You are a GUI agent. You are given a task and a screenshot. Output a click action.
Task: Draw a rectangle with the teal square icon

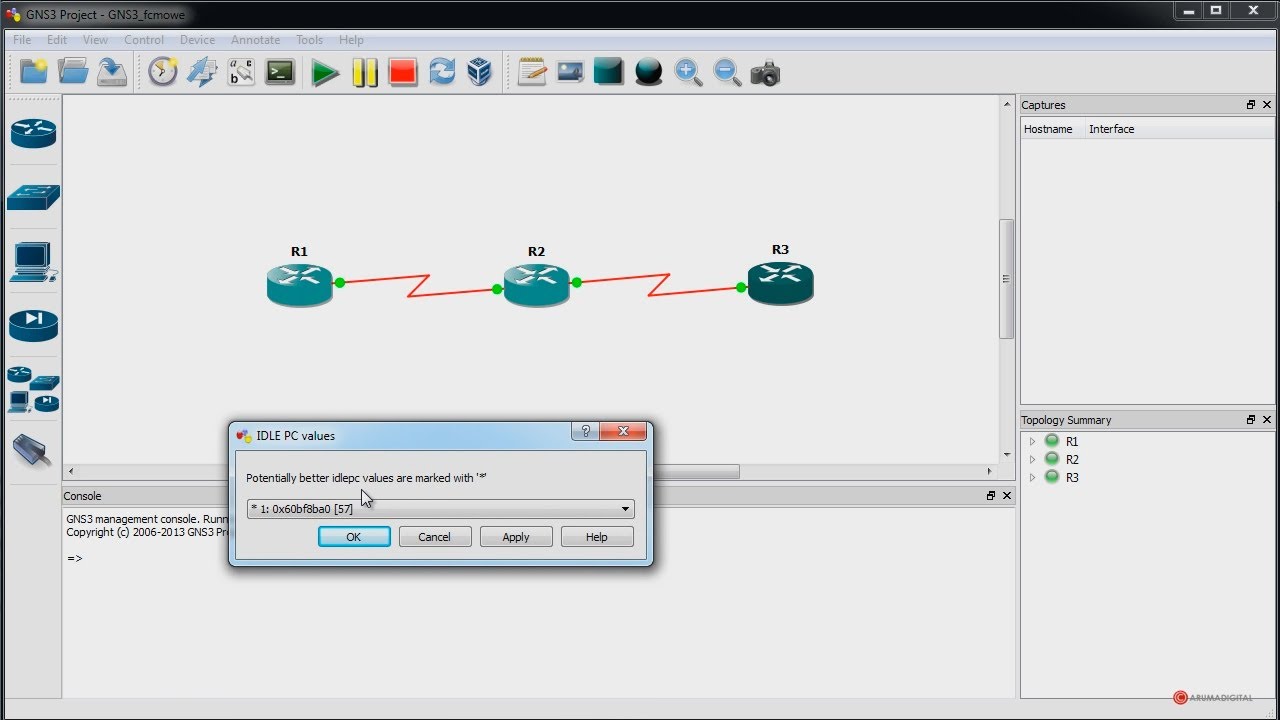608,72
